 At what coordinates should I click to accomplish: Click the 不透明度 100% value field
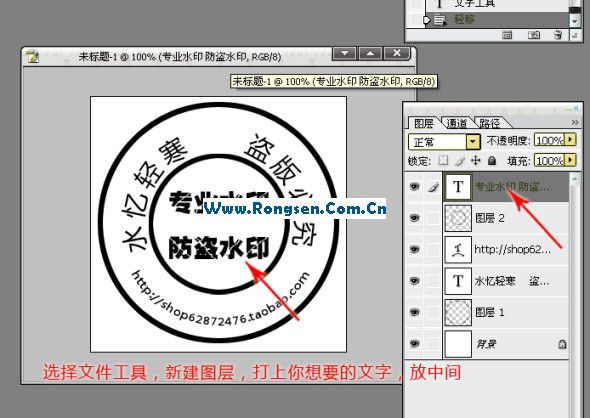549,140
